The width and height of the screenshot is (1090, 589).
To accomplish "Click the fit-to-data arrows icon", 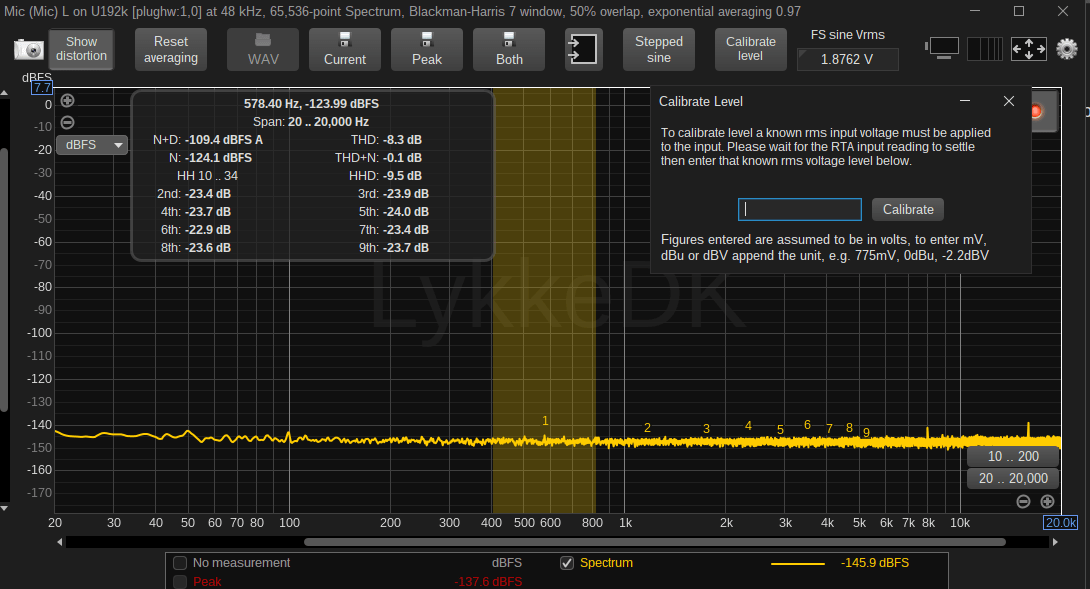I will 1029,49.
